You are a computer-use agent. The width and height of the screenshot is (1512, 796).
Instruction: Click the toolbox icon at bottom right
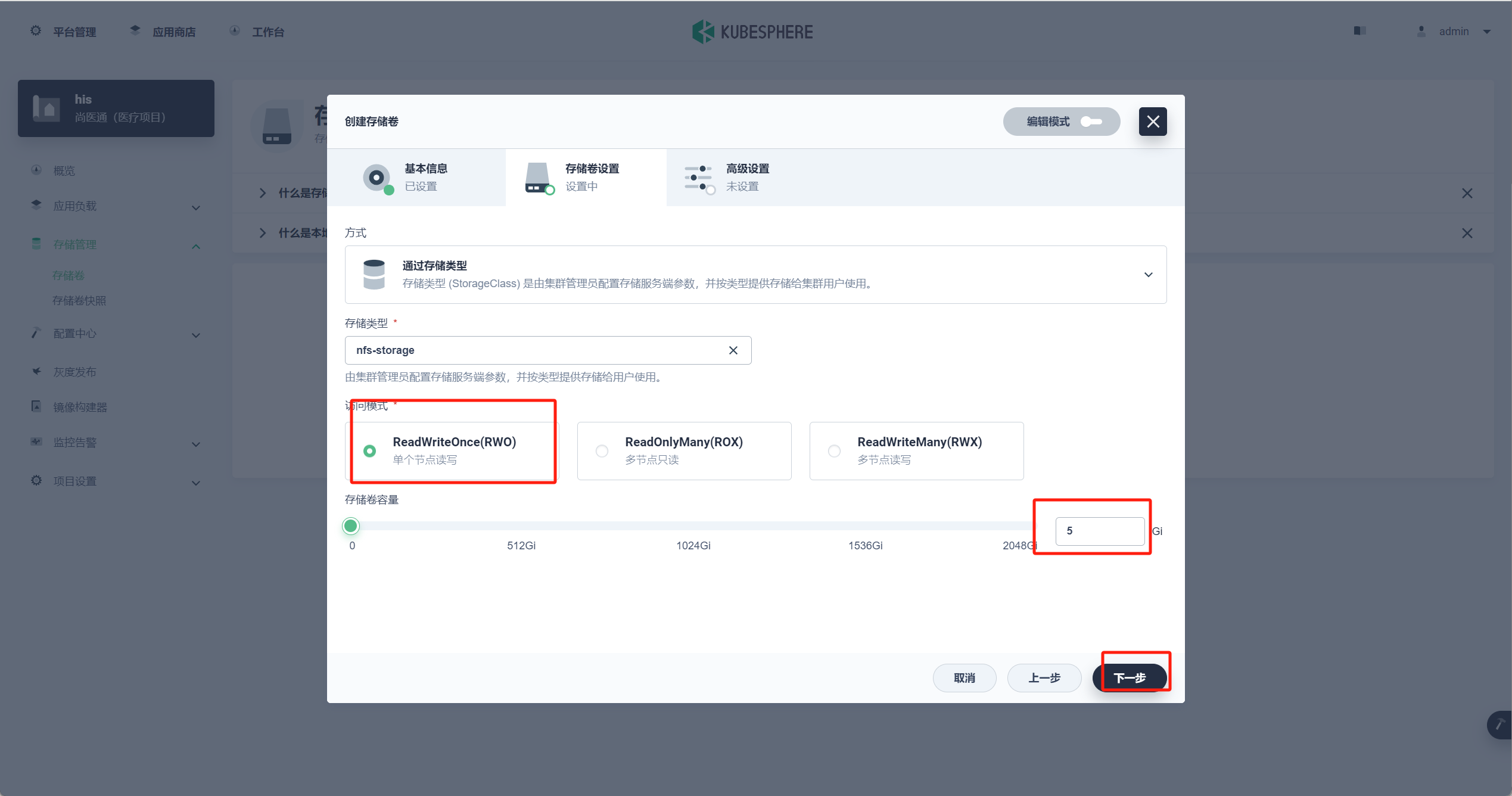tap(1500, 725)
